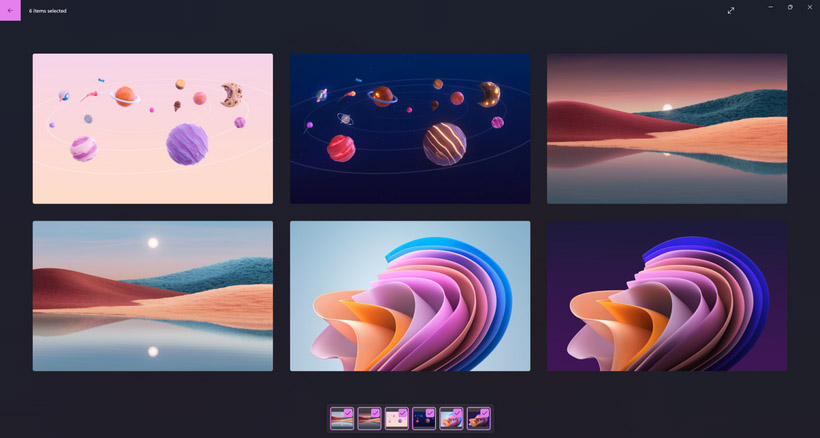Open the light blue bloom wallpaper image

tap(410, 296)
